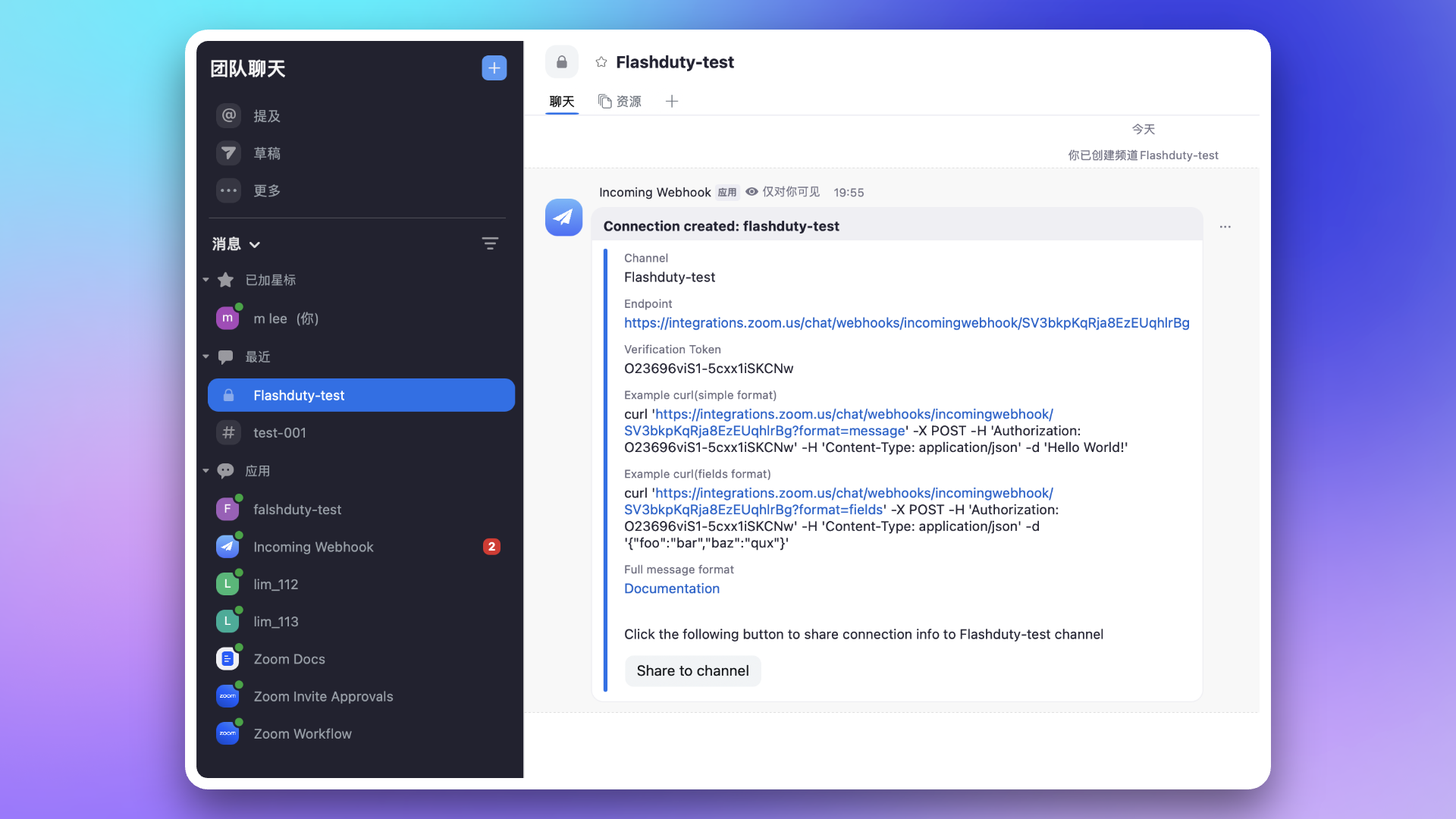Click the message filter icon
The image size is (1456, 819).
tap(490, 243)
